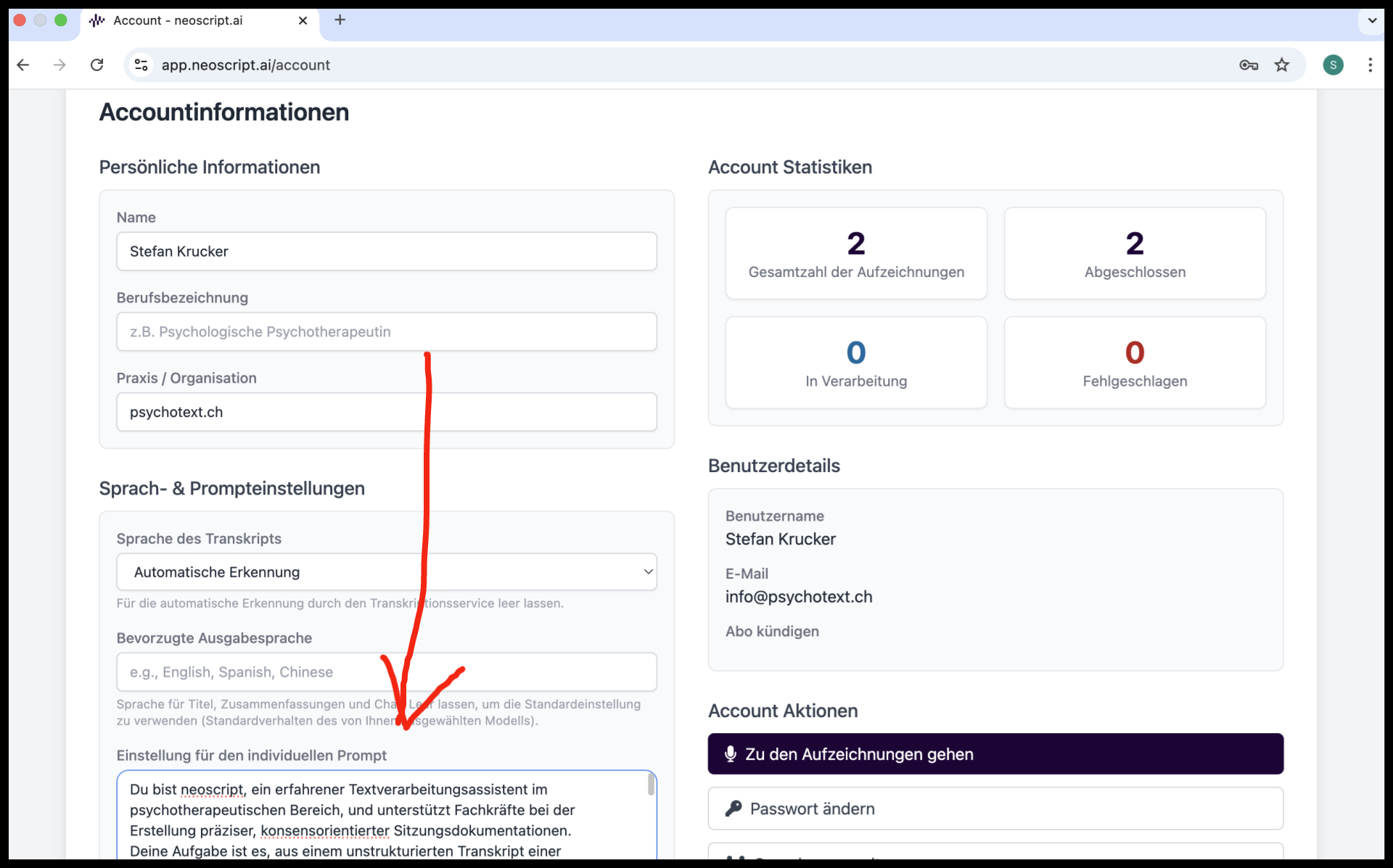Viewport: 1393px width, 868px height.
Task: Bookmark this page with the star icon
Action: pyautogui.click(x=1282, y=65)
